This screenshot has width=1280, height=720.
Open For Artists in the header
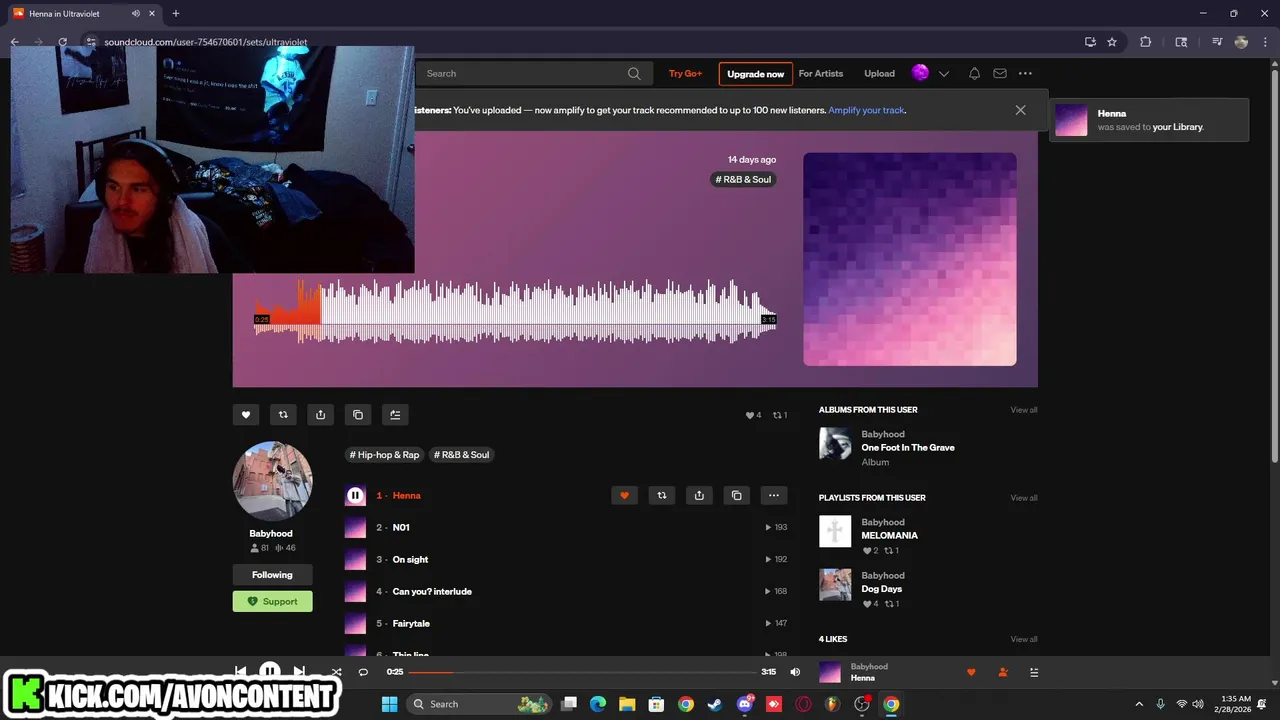(821, 73)
